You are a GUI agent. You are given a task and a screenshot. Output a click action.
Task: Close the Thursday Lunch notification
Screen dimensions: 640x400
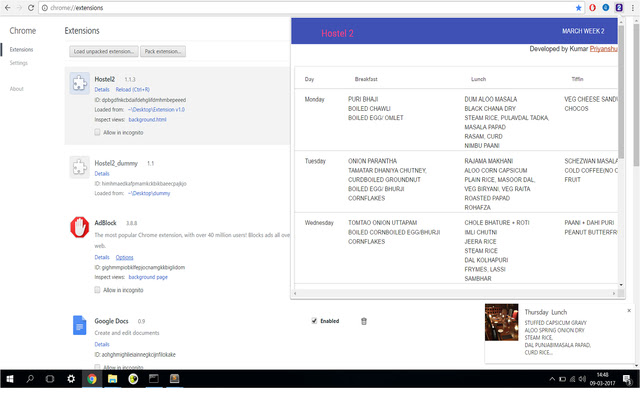click(629, 311)
